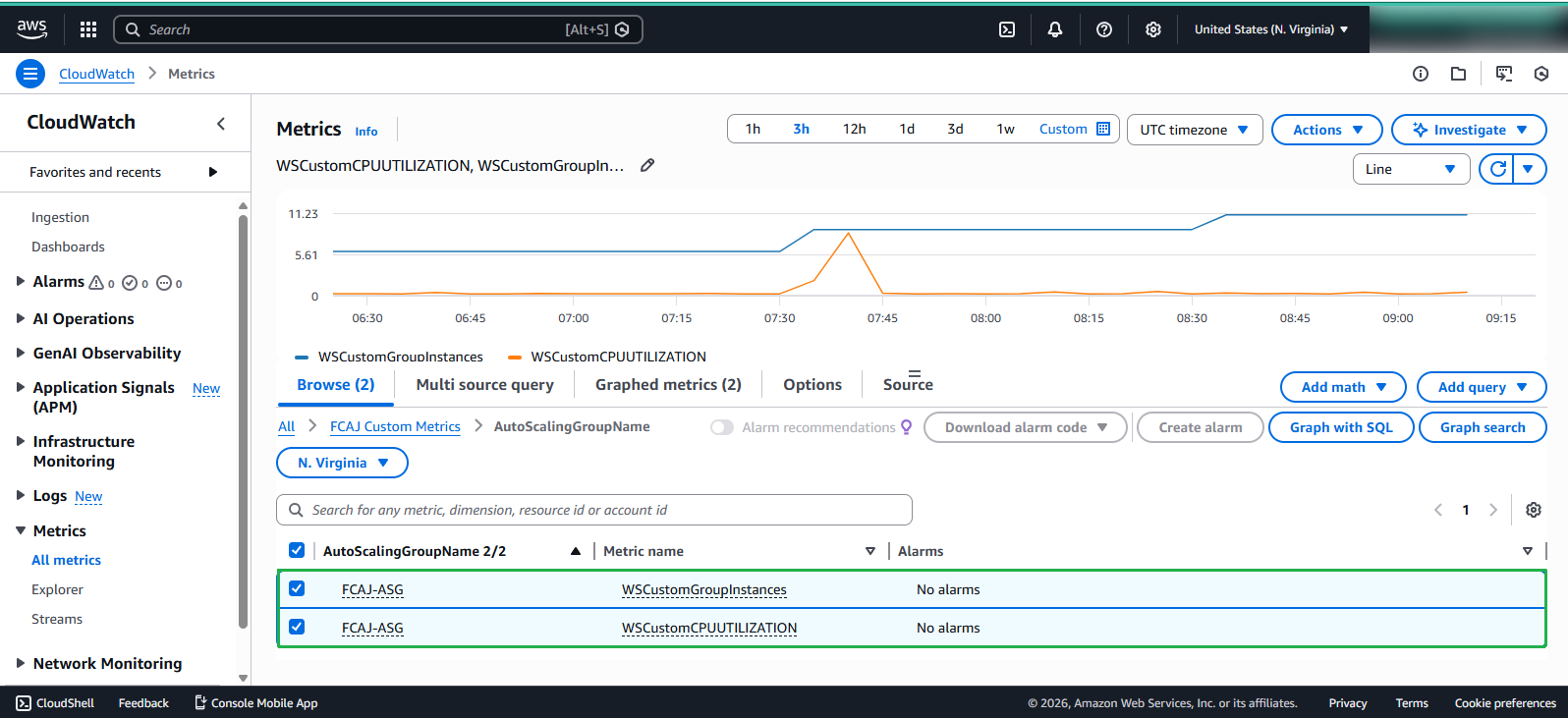Screen dimensions: 1568x718
Task: Select the Custom time range
Action: pos(1074,129)
